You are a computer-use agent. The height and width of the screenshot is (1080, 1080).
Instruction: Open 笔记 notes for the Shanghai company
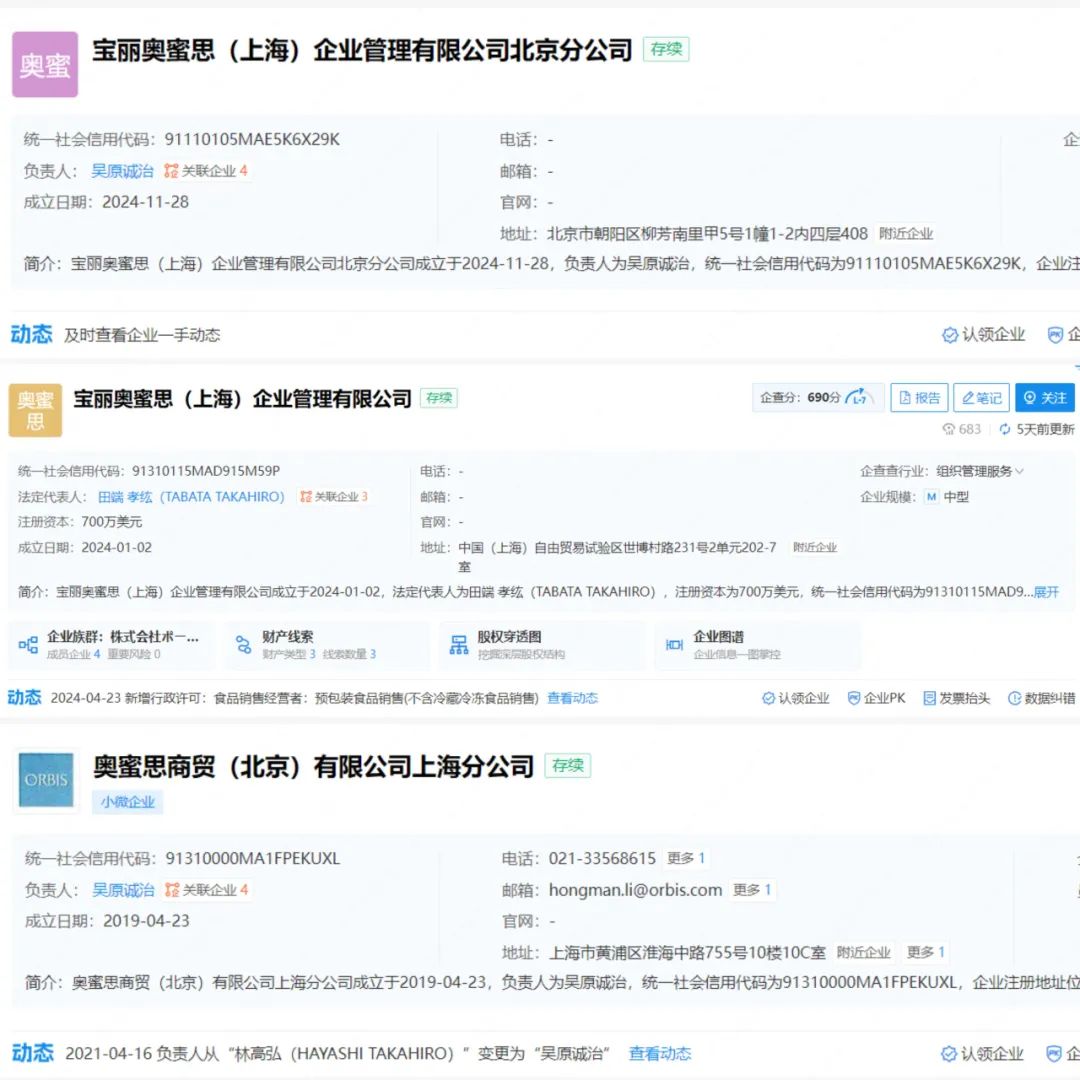point(981,398)
